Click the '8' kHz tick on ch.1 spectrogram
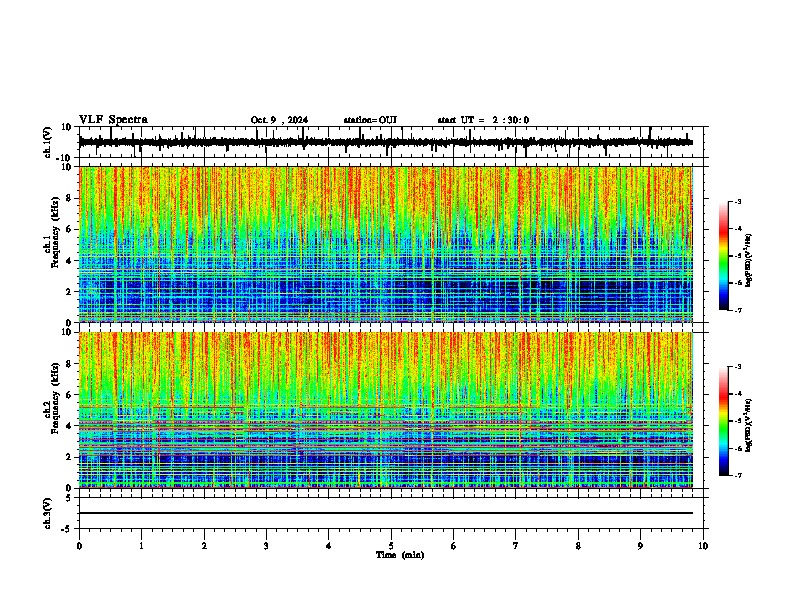Image resolution: width=792 pixels, height=612 pixels. coord(70,198)
